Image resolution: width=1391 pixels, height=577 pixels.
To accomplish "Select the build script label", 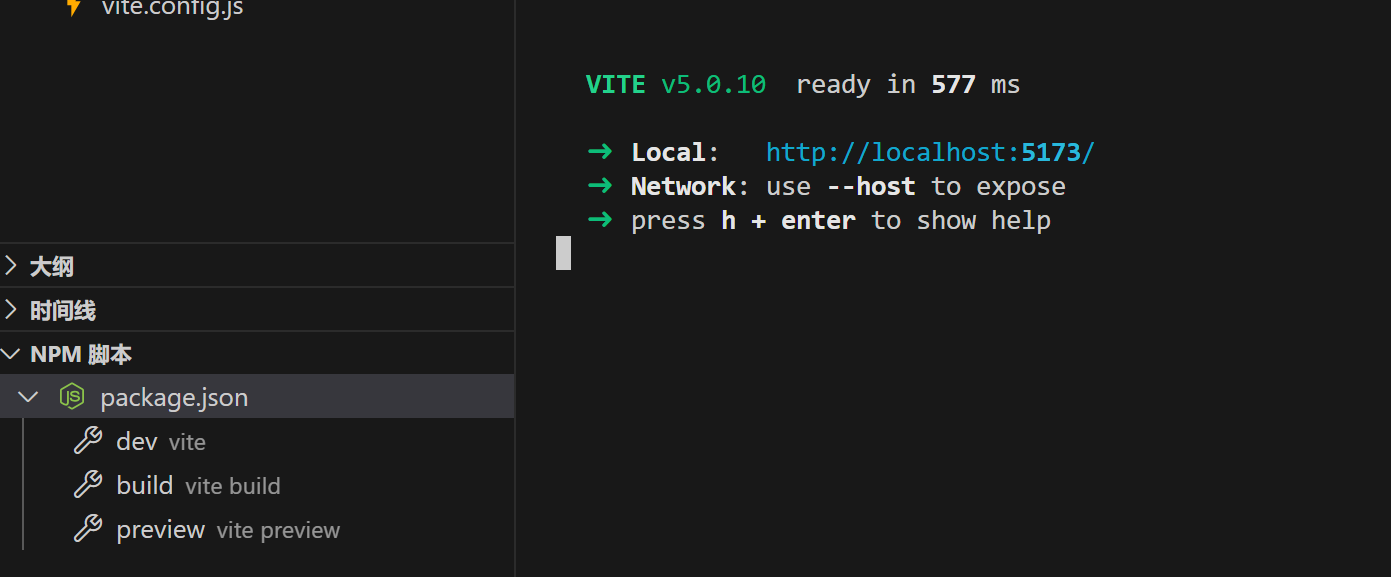I will pos(145,485).
